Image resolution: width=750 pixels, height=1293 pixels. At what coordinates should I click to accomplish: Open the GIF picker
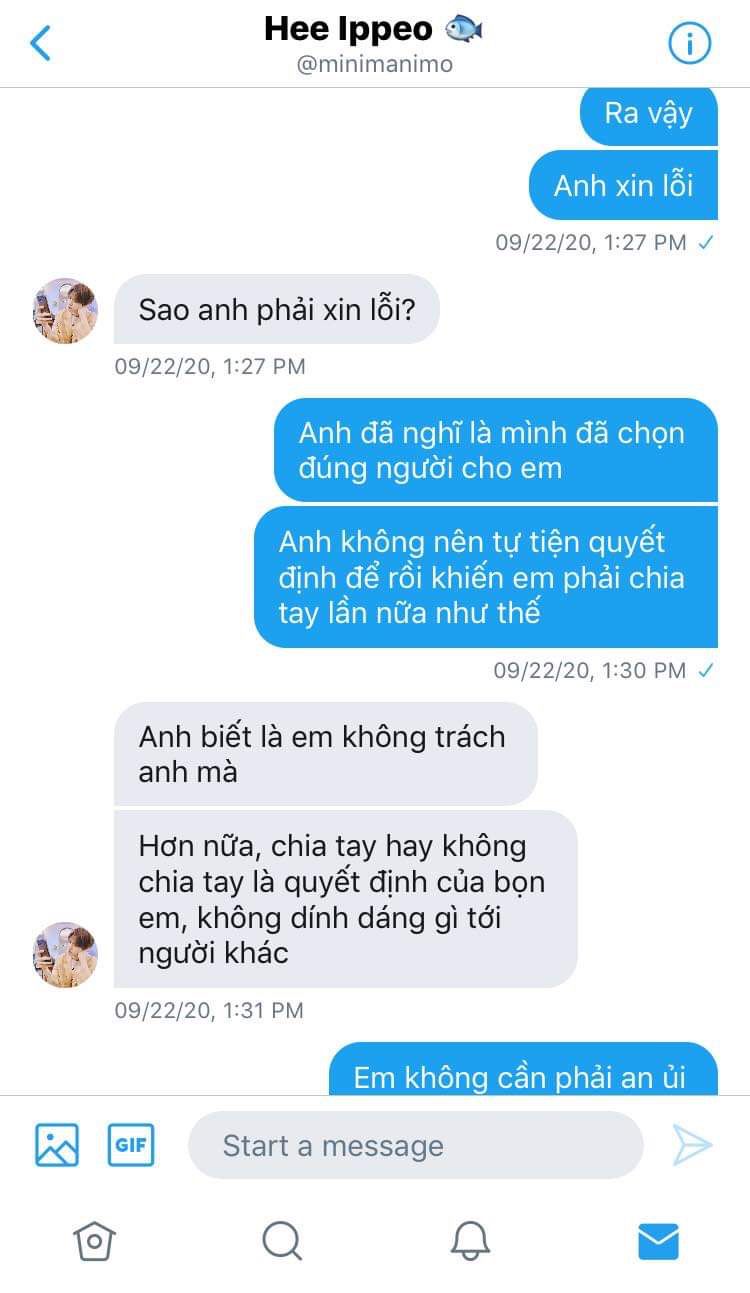pyautogui.click(x=131, y=1145)
